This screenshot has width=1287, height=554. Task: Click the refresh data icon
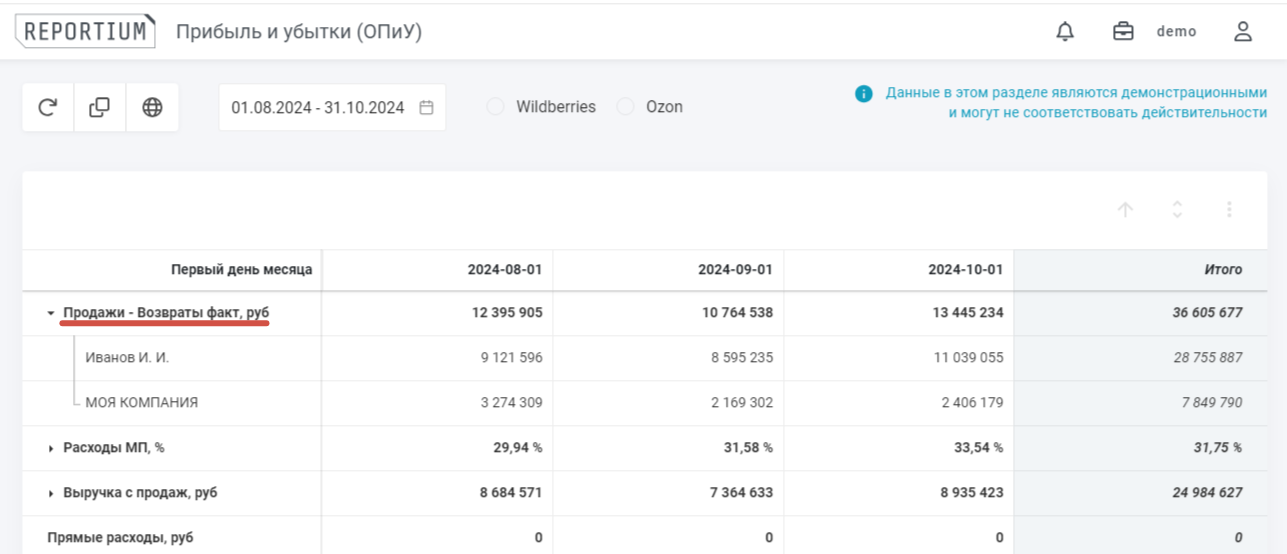[x=48, y=107]
